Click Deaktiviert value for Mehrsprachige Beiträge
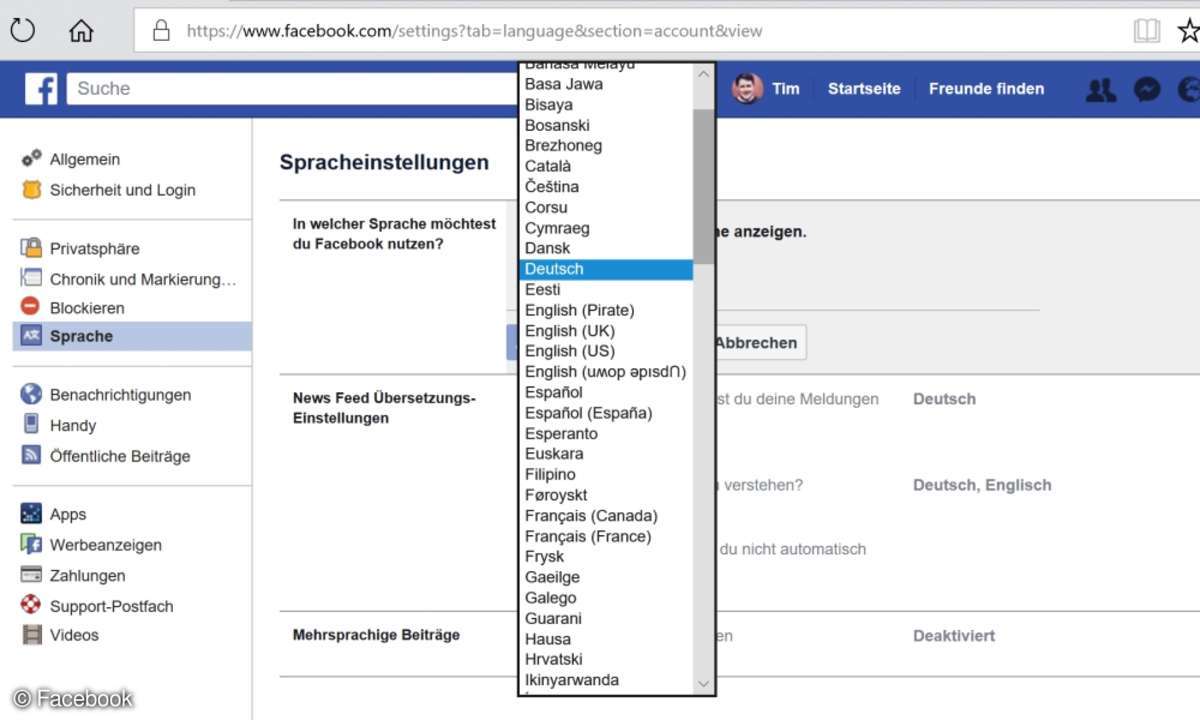 954,636
